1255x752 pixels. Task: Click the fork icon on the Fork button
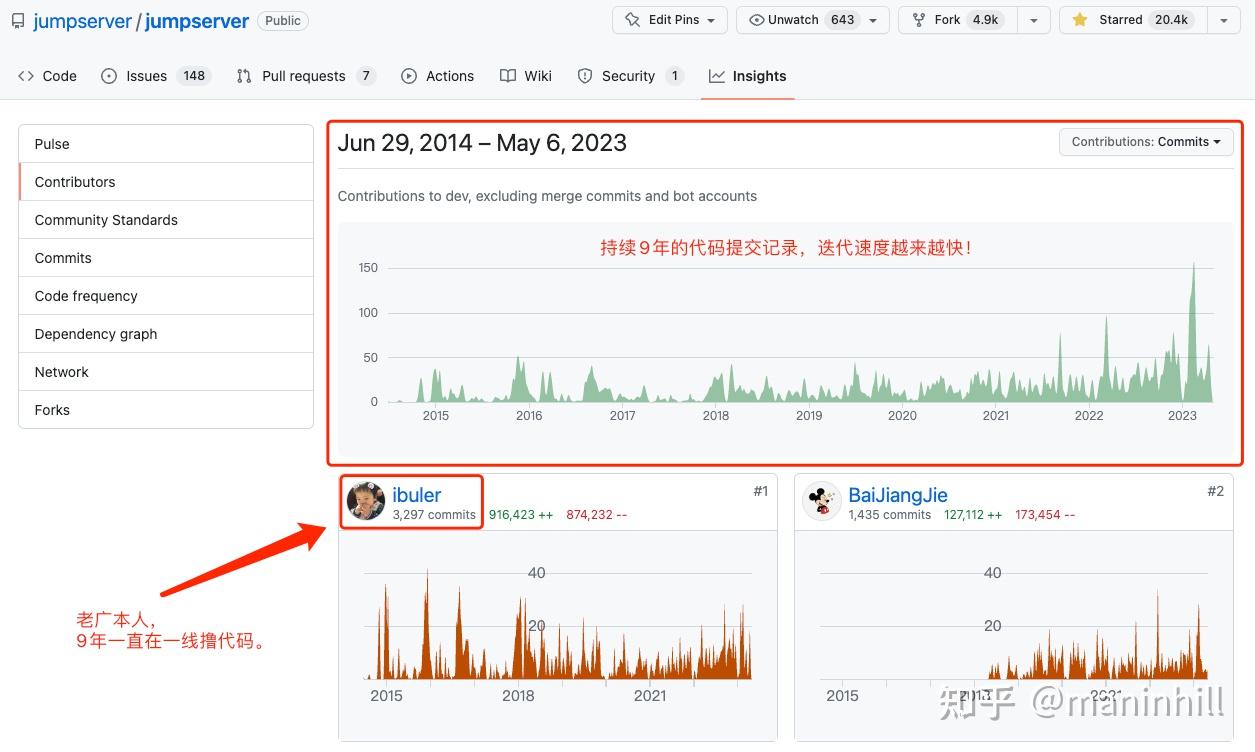pyautogui.click(x=917, y=19)
